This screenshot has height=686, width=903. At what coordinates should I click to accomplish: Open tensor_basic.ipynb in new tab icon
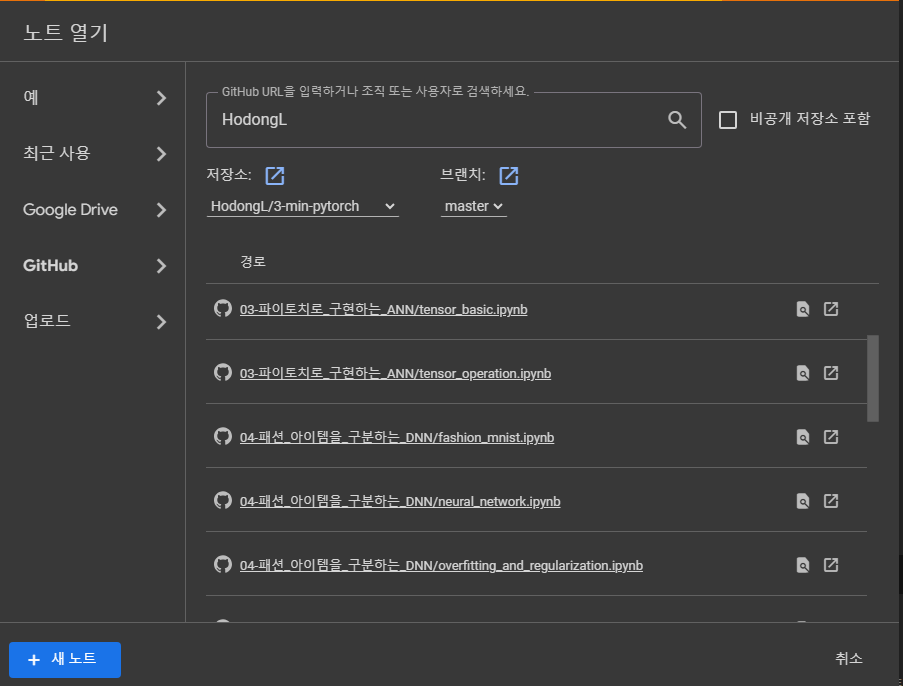click(831, 309)
